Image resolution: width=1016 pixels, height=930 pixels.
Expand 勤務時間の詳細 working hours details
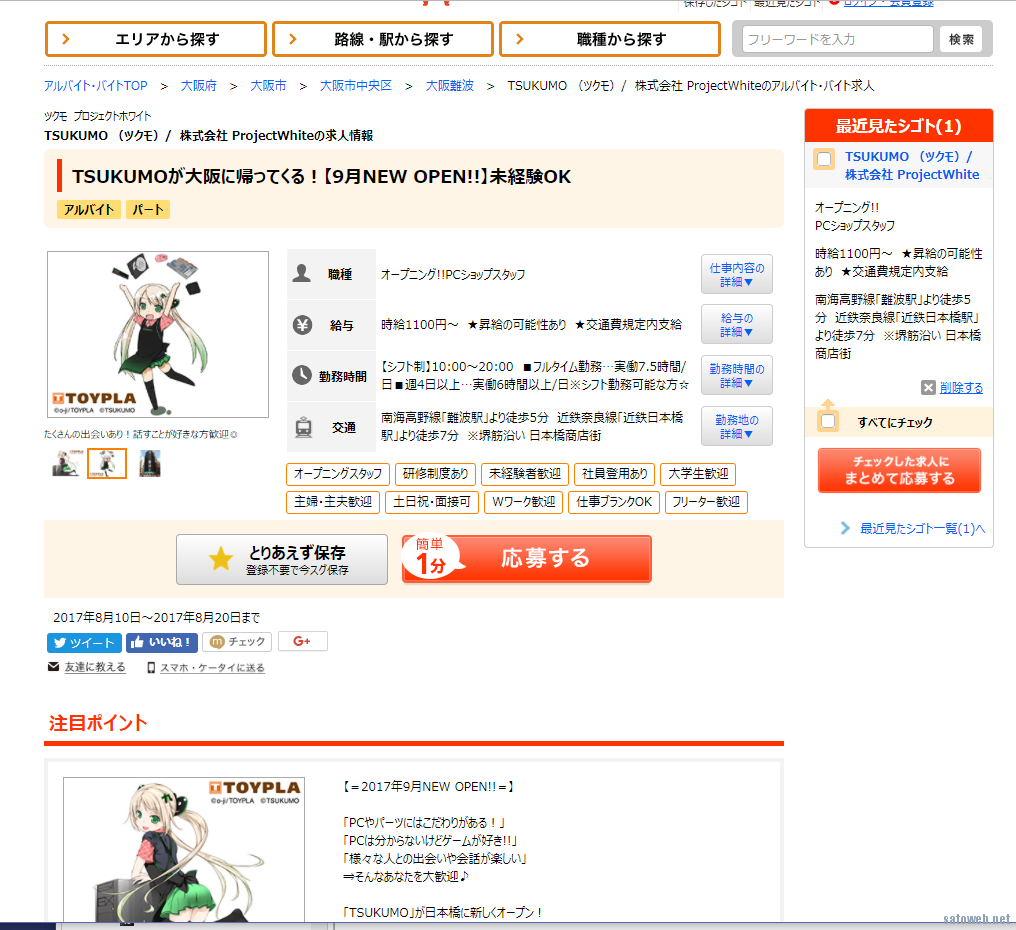tap(737, 375)
